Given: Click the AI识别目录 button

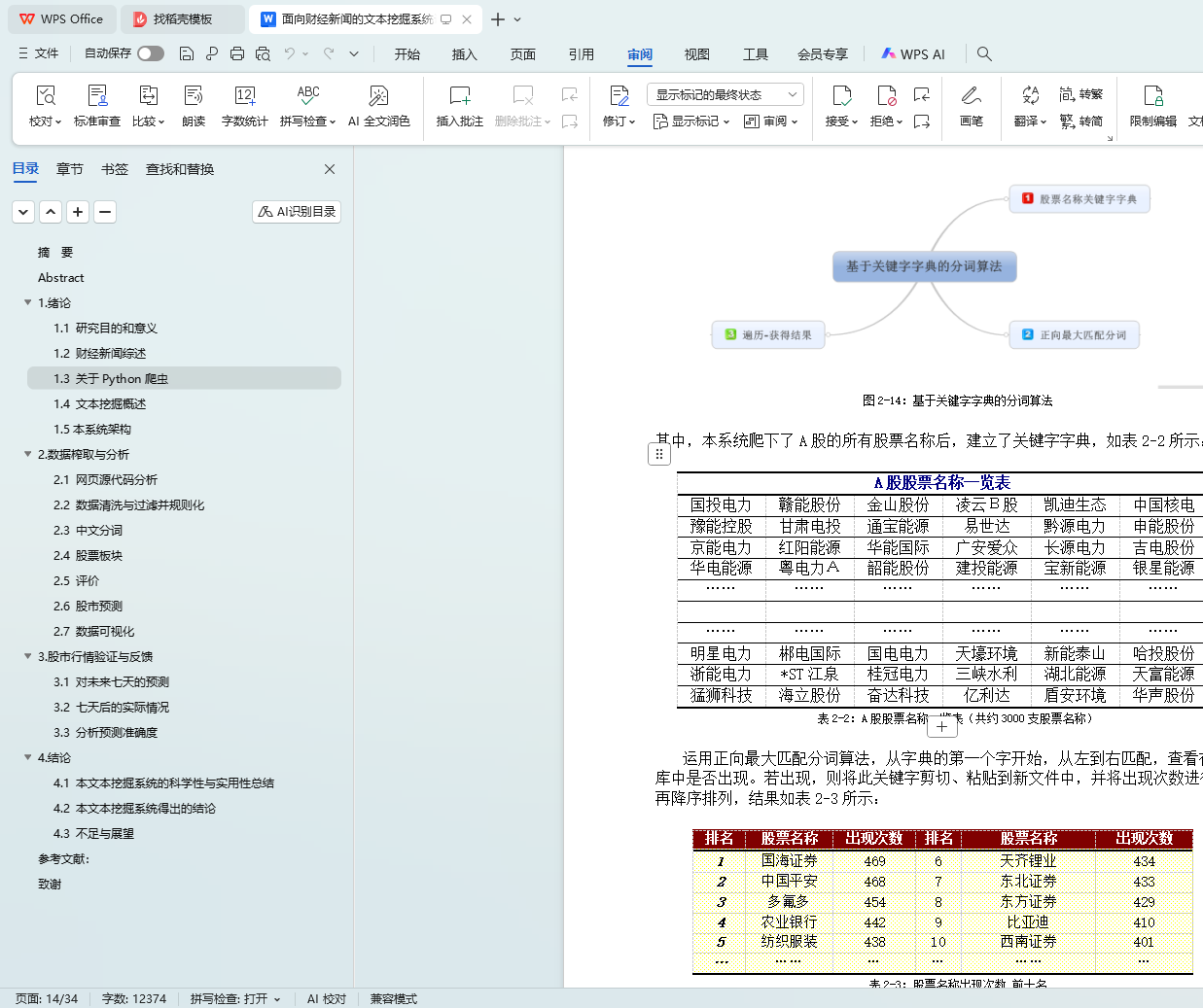Looking at the screenshot, I should point(297,211).
